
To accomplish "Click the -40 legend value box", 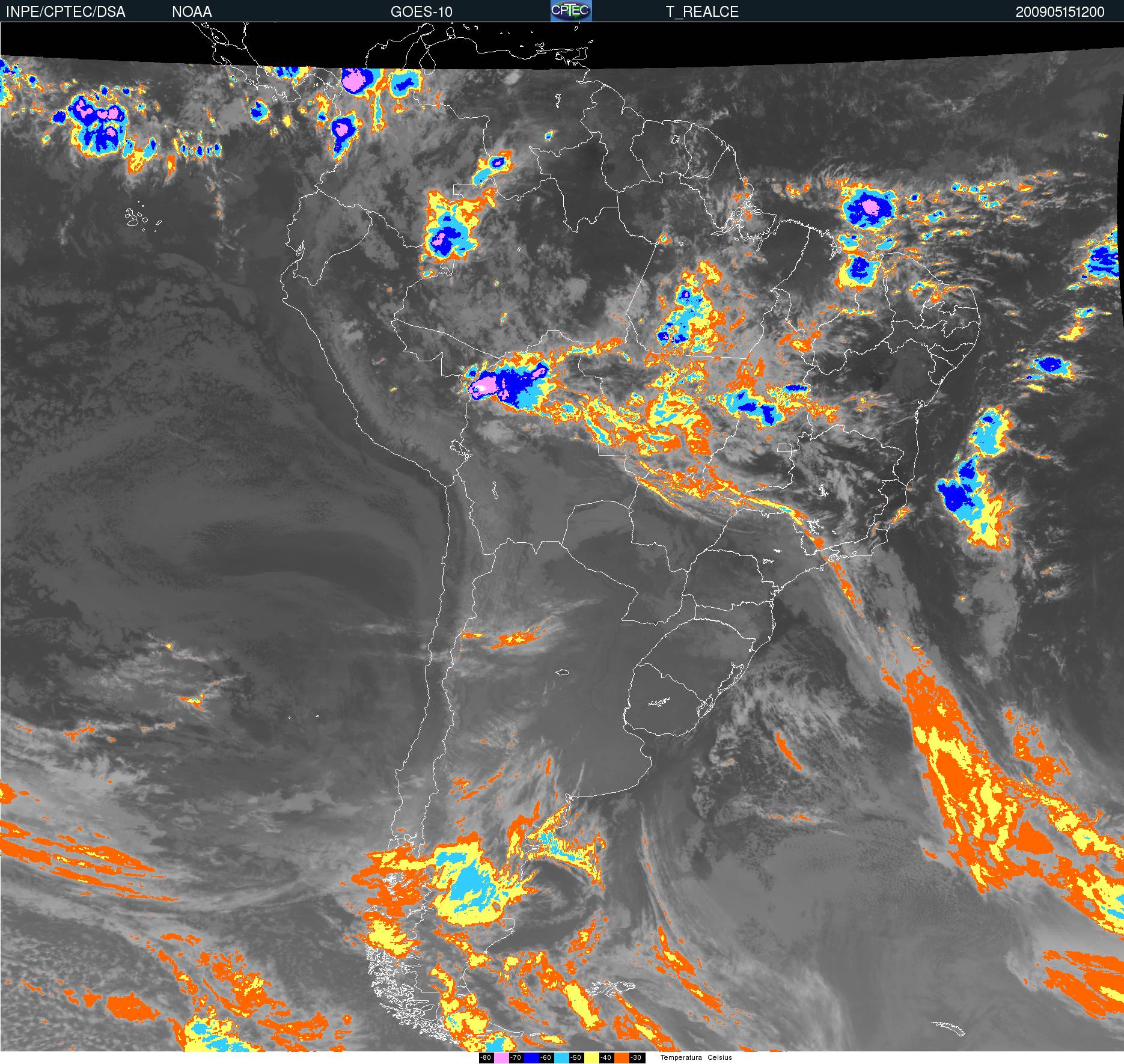I will pos(606,1058).
